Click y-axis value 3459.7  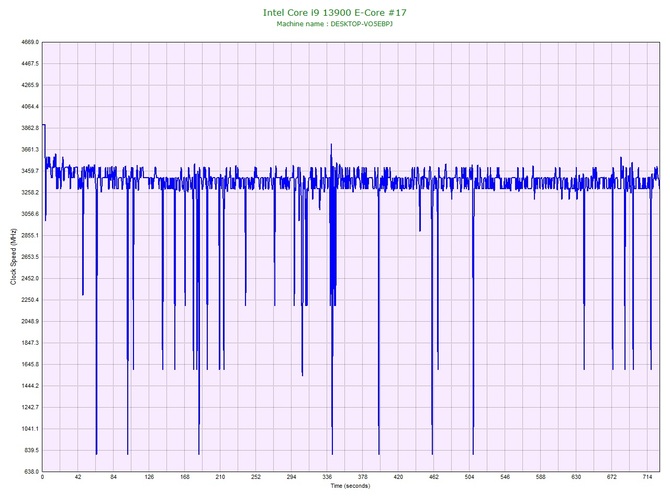click(30, 171)
